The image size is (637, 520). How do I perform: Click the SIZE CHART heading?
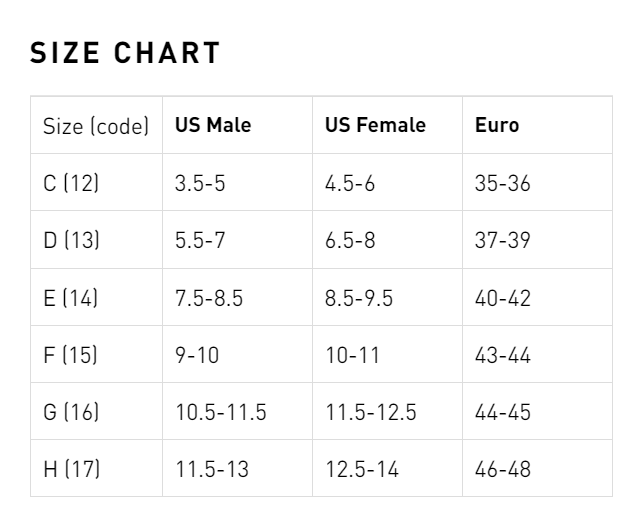pos(125,53)
